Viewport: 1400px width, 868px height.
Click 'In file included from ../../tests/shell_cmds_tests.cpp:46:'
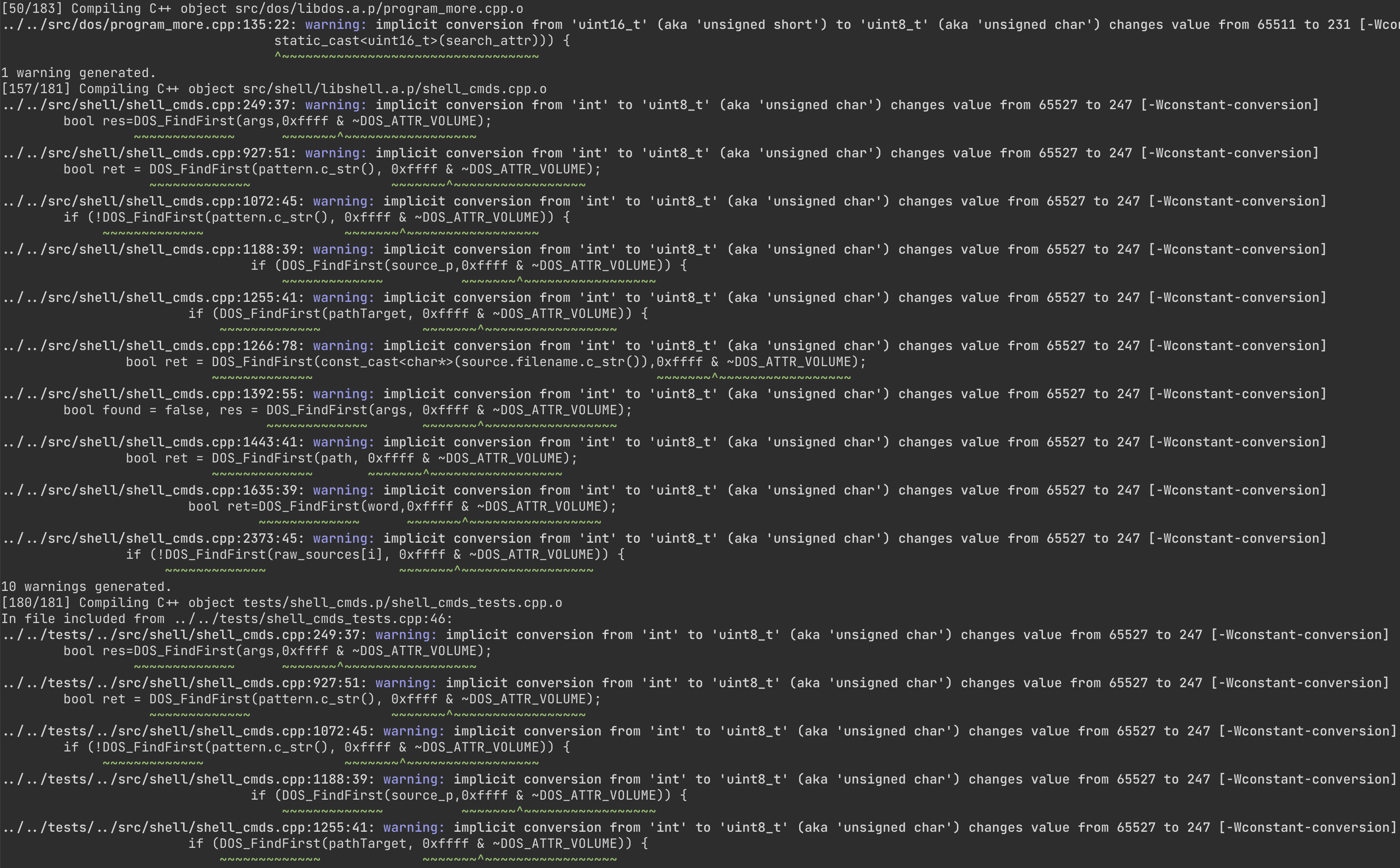click(227, 619)
